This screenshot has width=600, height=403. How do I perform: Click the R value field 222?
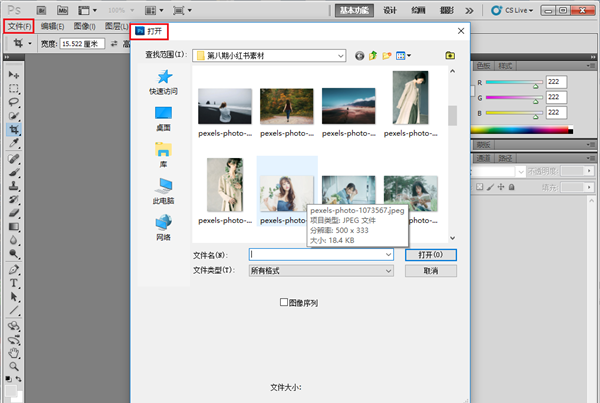coord(556,82)
